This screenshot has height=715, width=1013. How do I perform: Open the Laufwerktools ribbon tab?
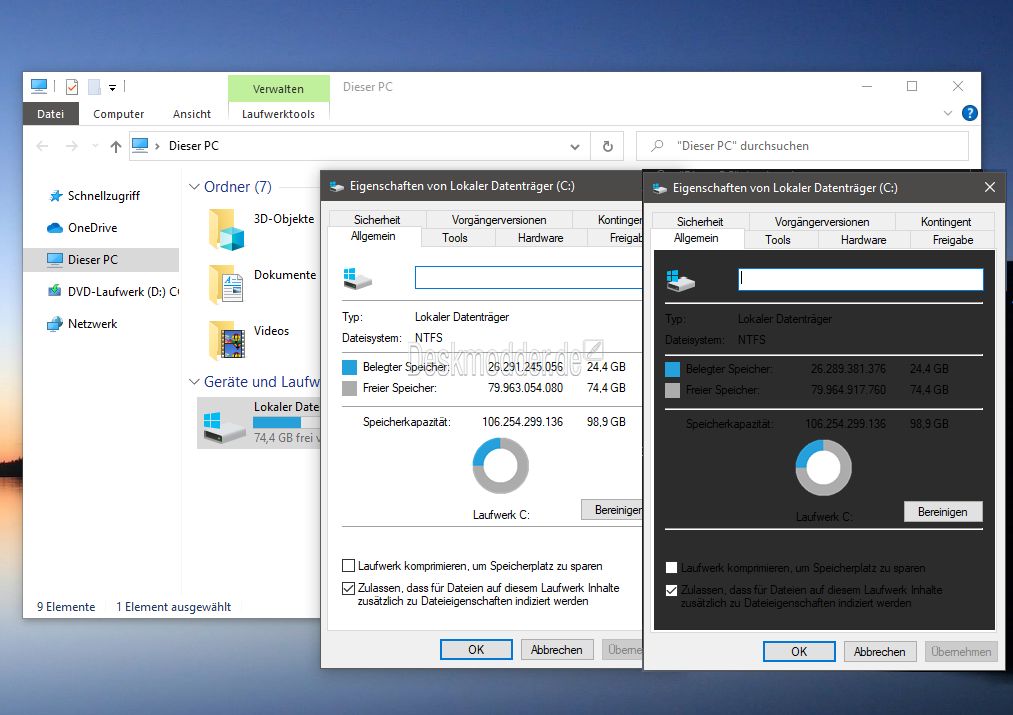point(278,114)
